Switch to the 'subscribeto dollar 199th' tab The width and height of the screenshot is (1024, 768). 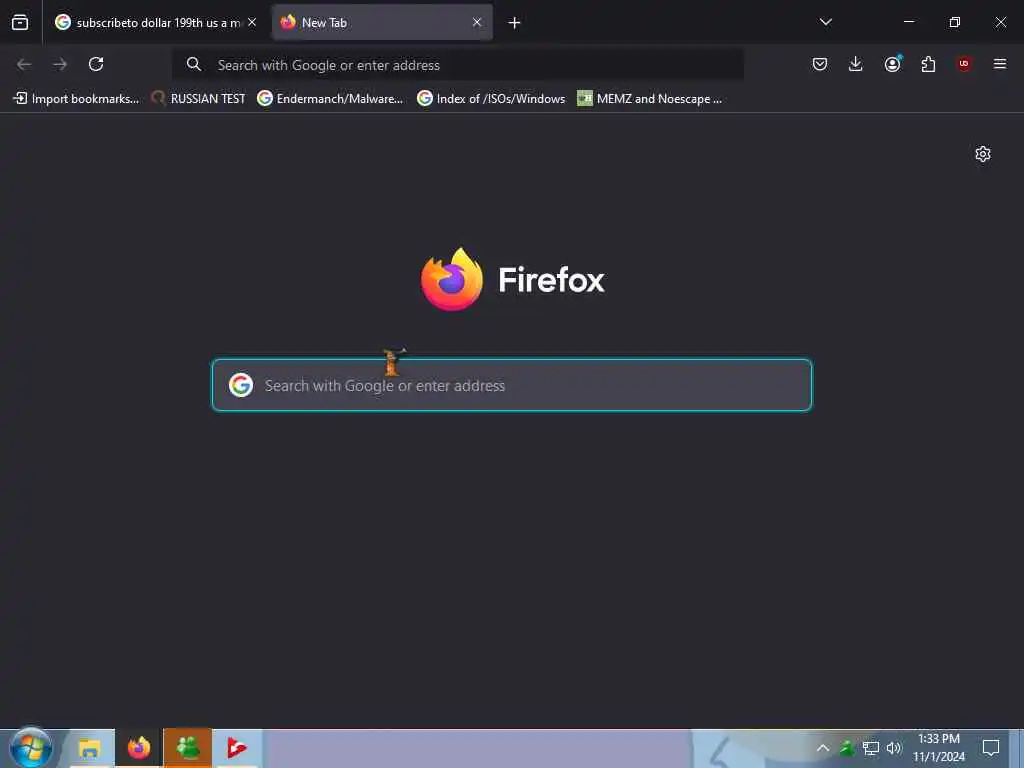coord(155,22)
